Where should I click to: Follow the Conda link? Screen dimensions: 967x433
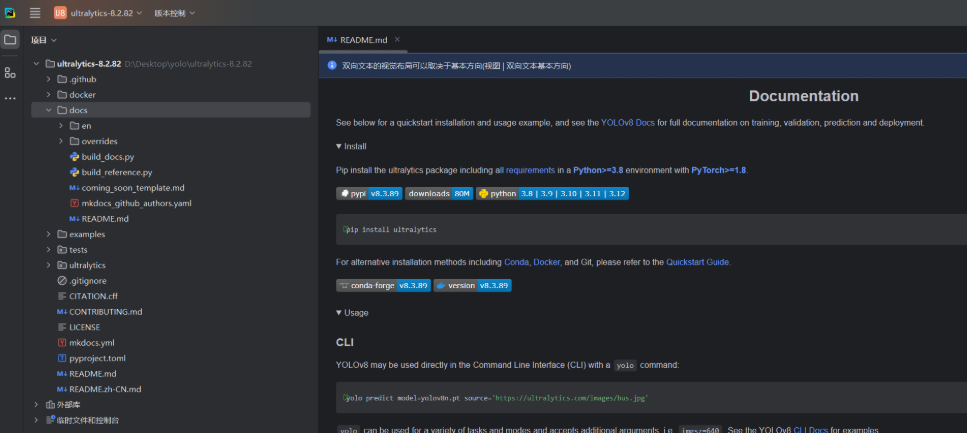(516, 262)
